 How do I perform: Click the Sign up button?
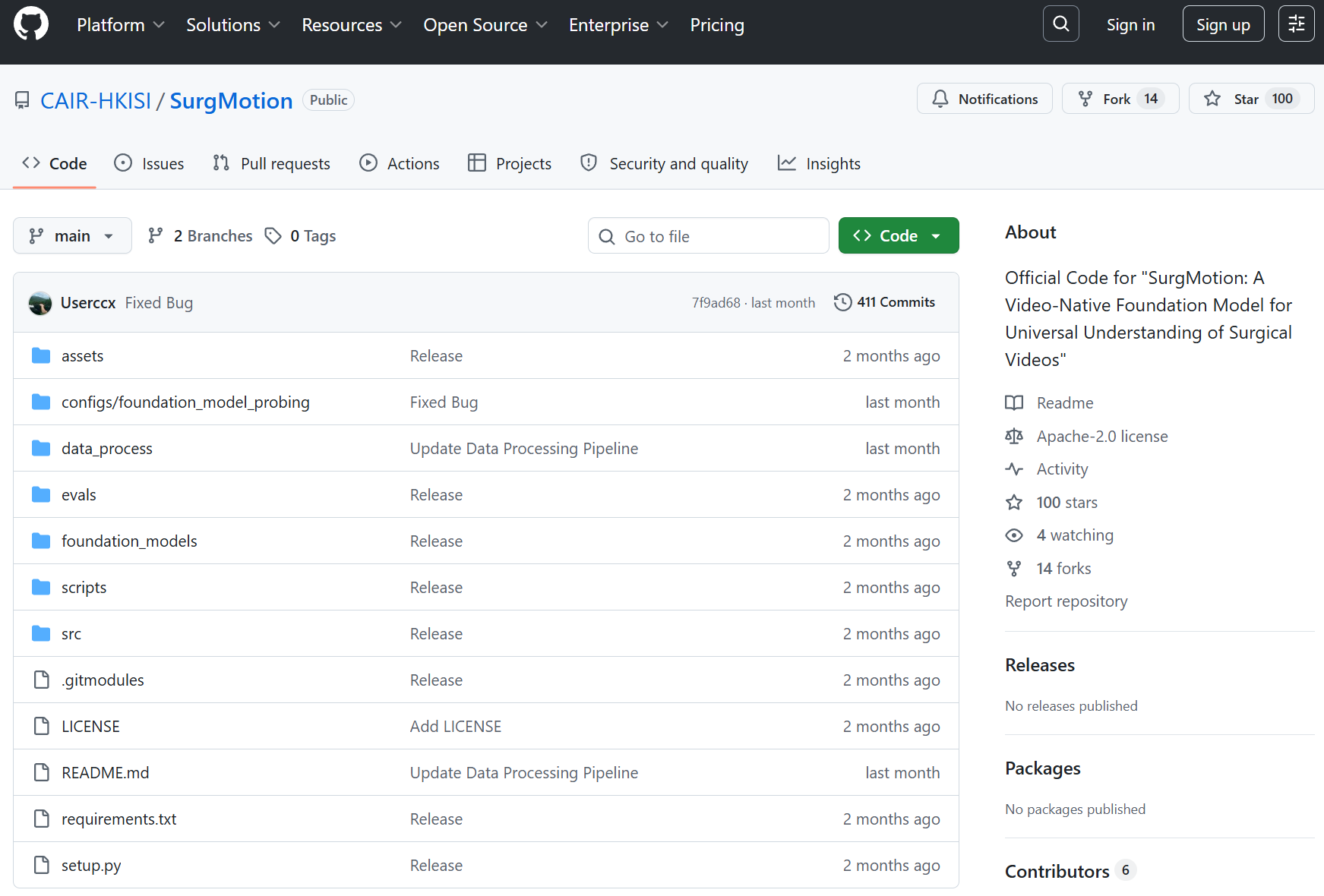point(1223,24)
